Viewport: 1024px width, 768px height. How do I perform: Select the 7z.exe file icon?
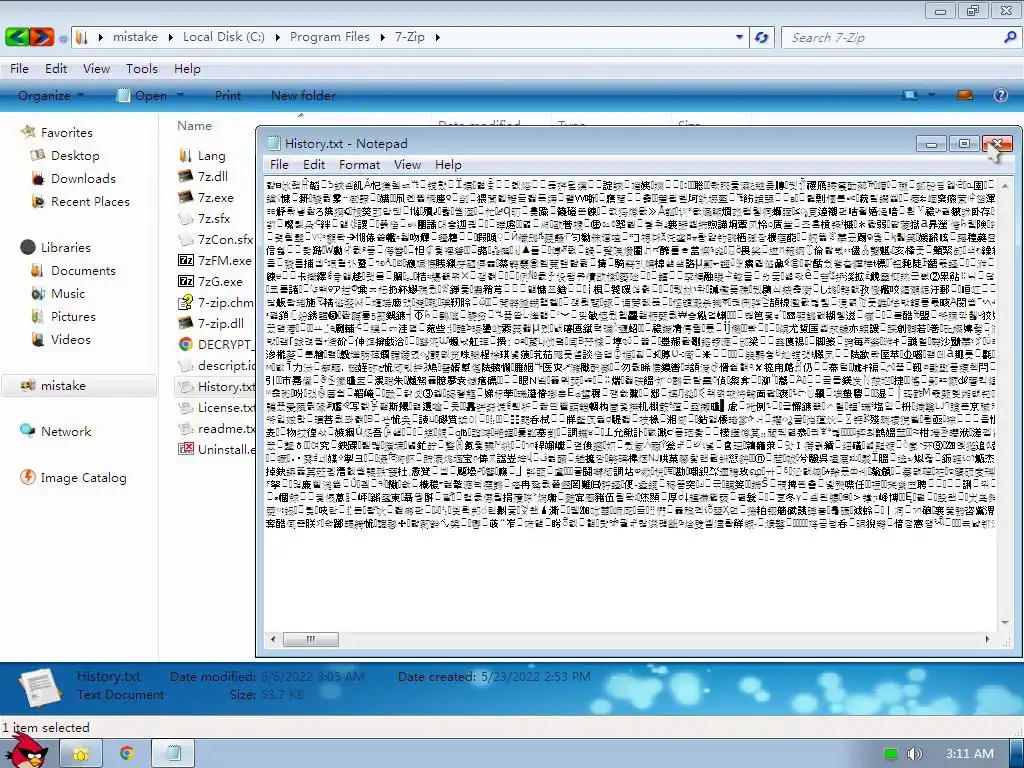coord(185,197)
